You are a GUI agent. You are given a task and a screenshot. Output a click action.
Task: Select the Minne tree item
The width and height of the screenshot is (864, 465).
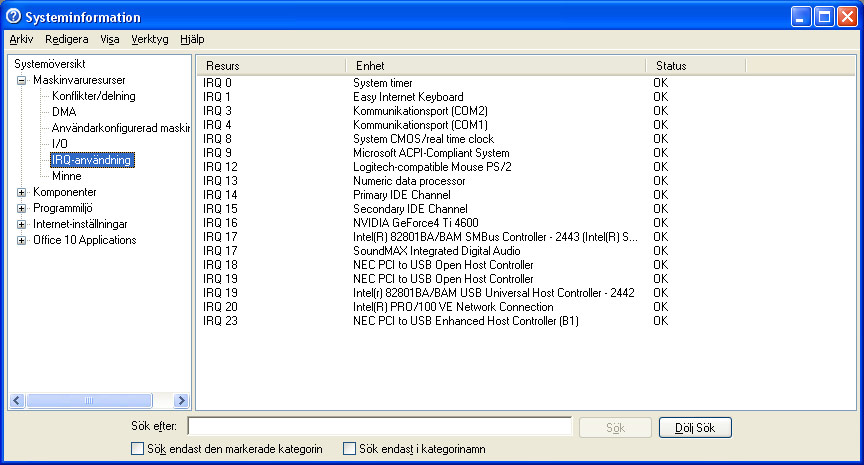[67, 176]
